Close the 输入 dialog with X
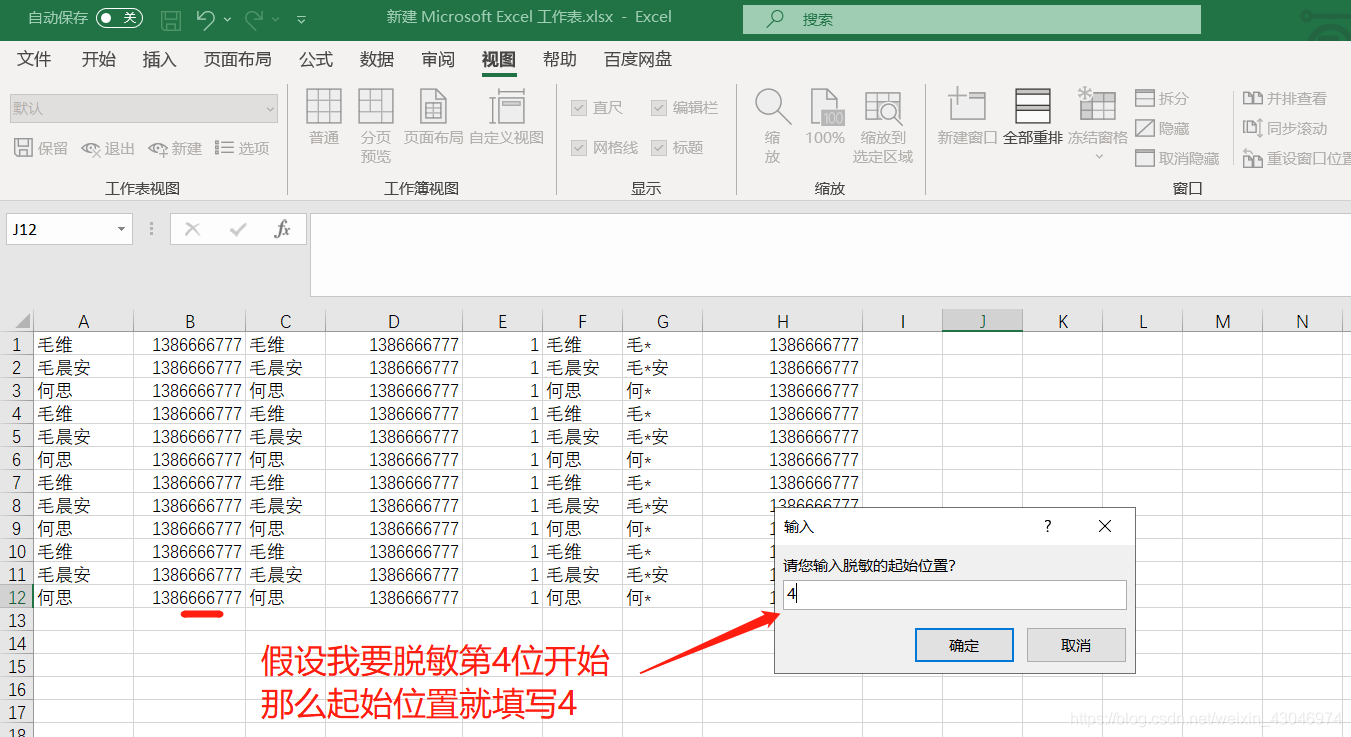Image resolution: width=1351 pixels, height=737 pixels. 1105,526
